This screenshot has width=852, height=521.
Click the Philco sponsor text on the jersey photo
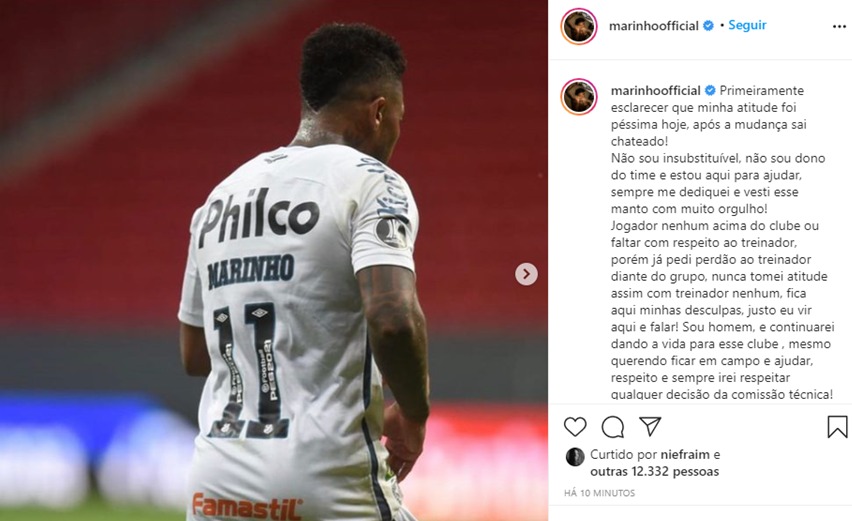click(259, 216)
